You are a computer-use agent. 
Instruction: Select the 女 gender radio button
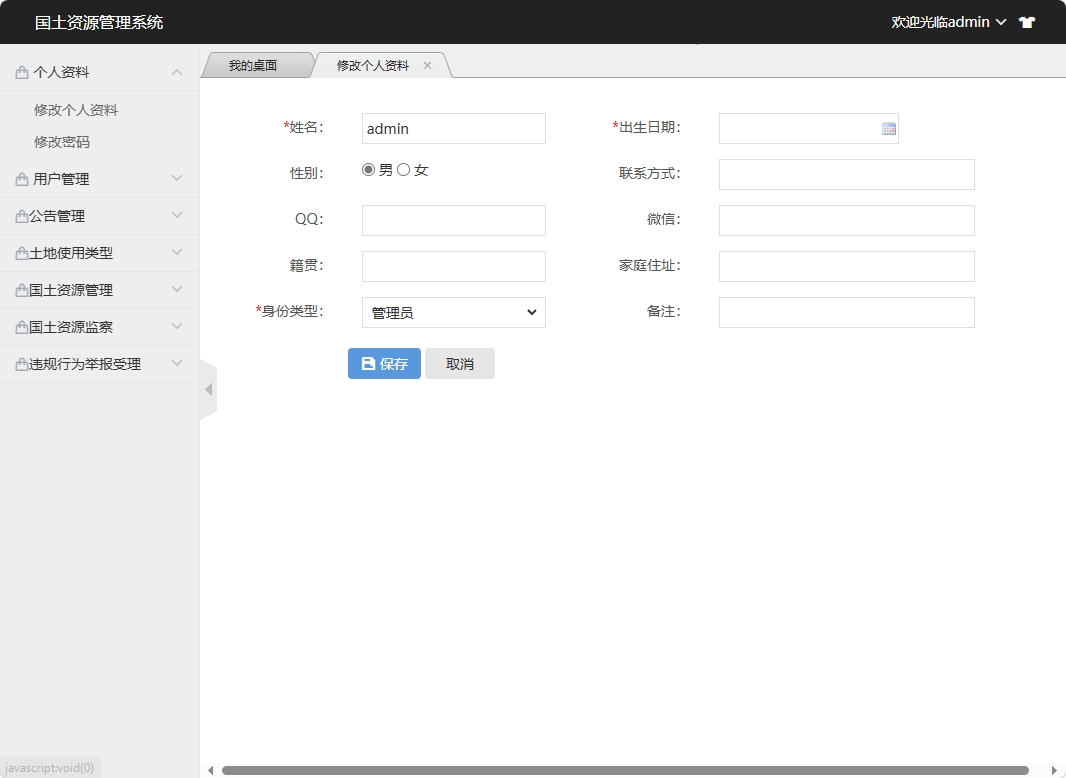tap(404, 170)
